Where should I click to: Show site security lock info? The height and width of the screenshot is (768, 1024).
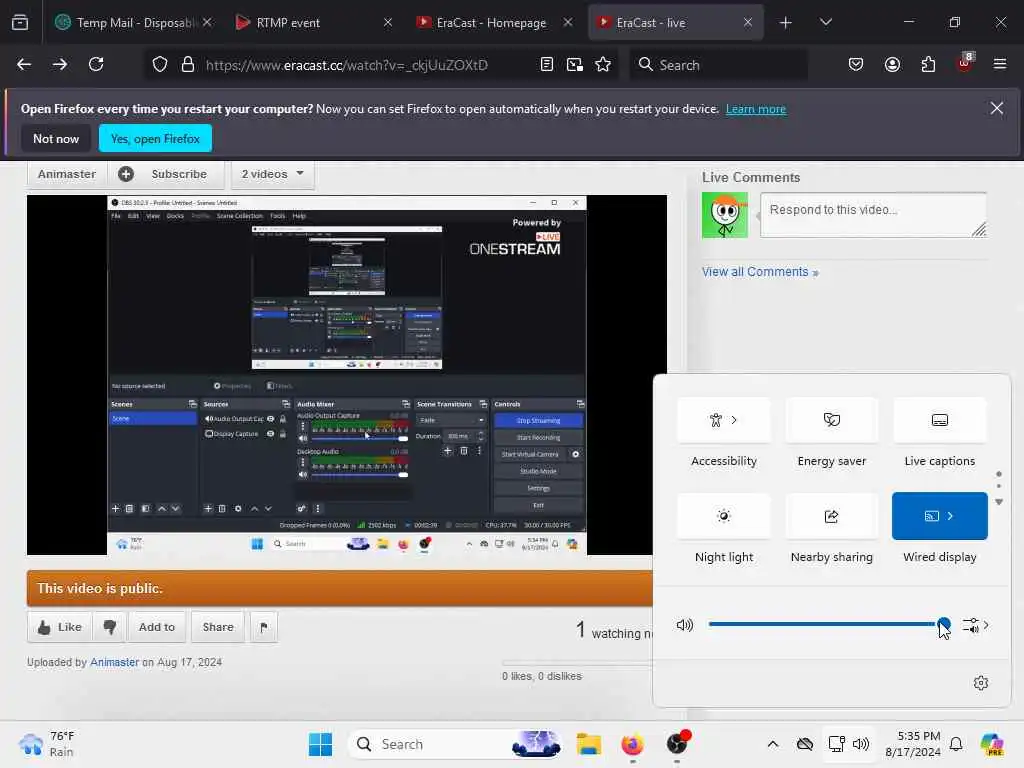coord(188,65)
